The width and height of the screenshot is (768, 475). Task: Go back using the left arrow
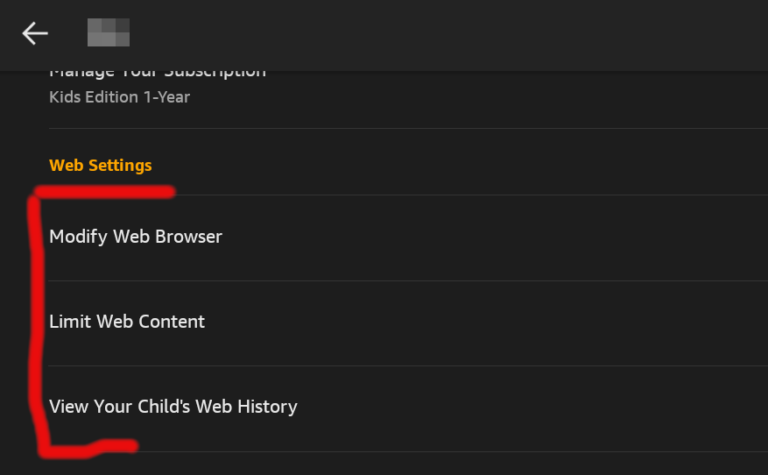35,34
